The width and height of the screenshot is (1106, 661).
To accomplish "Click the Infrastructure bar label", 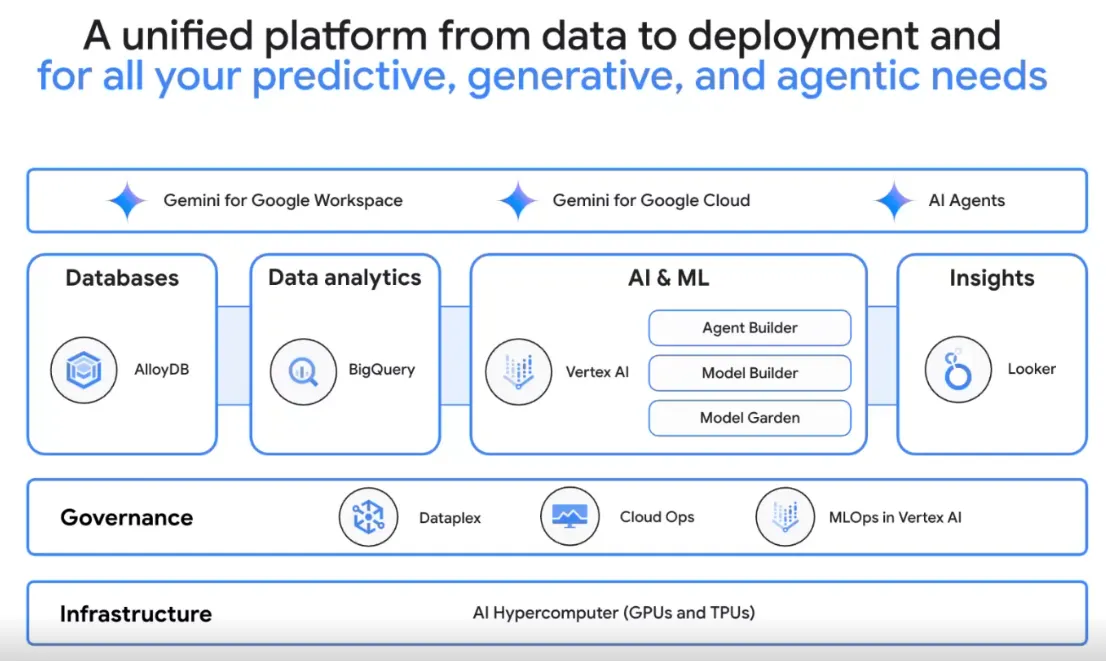I will pos(137,613).
